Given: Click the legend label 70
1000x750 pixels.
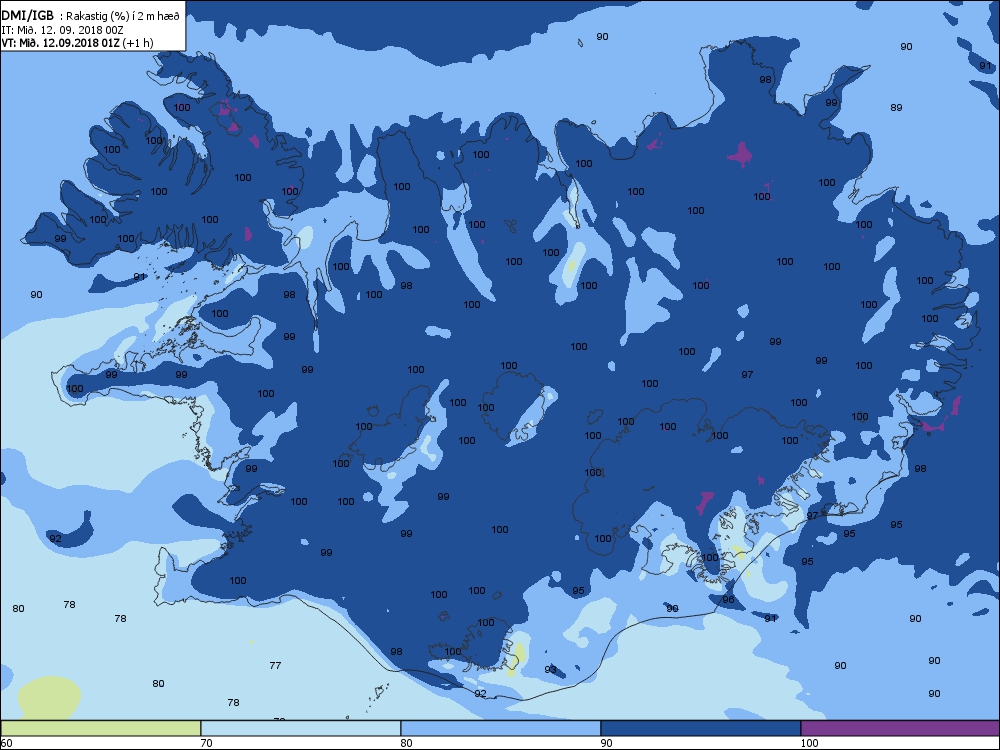Looking at the screenshot, I should pos(206,743).
